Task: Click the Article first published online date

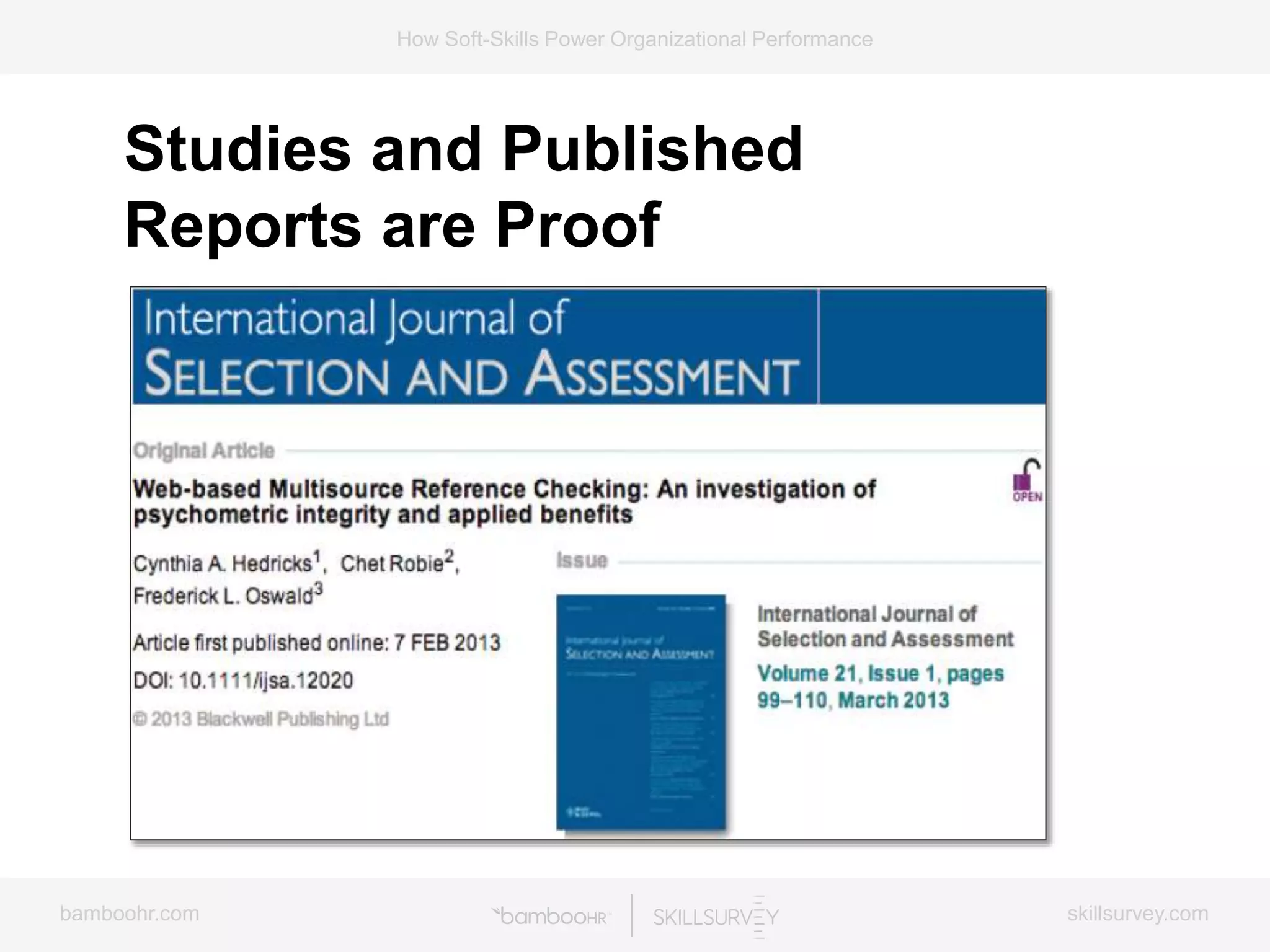Action: tap(316, 643)
